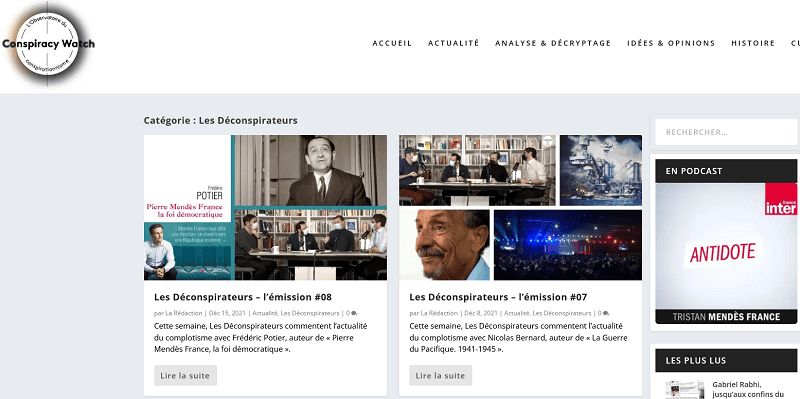Click Lire la suite for émission #08
The width and height of the screenshot is (800, 399).
click(185, 376)
